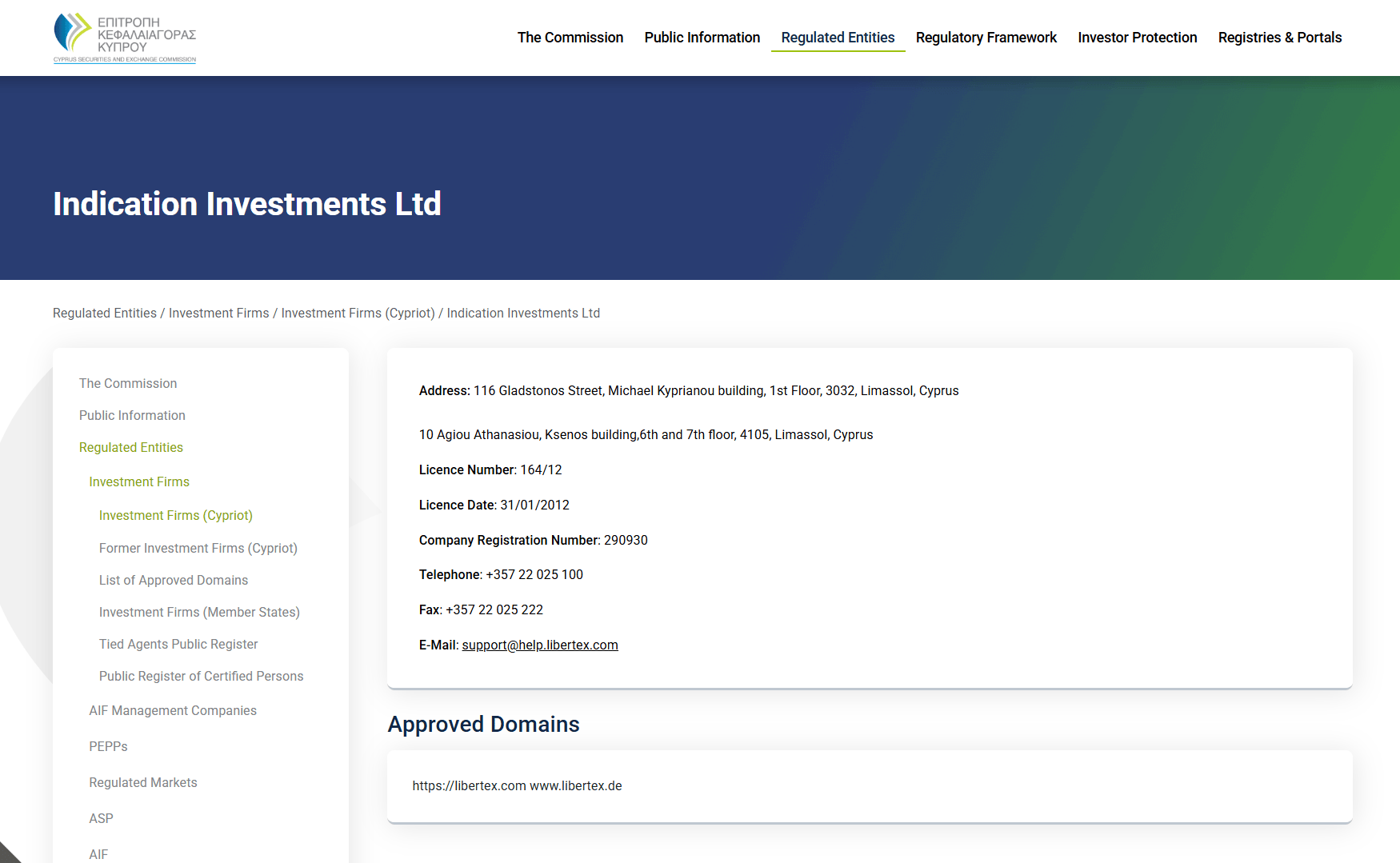Open Investment Firms (Member States) sidebar item
This screenshot has height=863, width=1400.
[199, 613]
